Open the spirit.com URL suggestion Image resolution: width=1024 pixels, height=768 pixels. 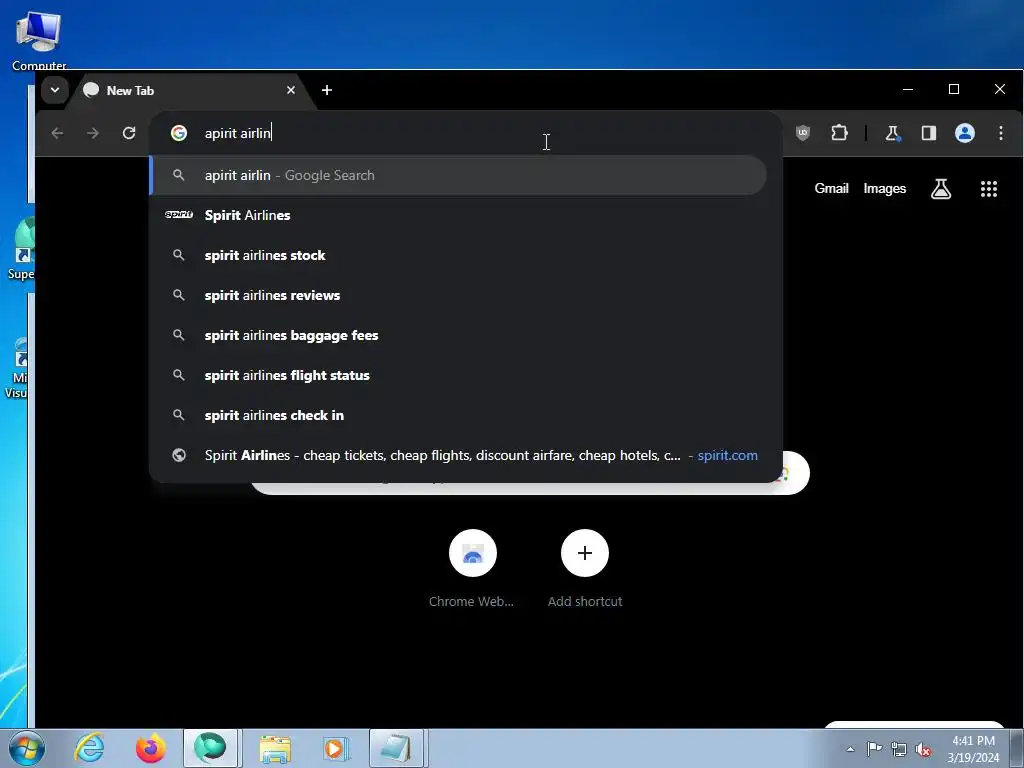(x=458, y=455)
